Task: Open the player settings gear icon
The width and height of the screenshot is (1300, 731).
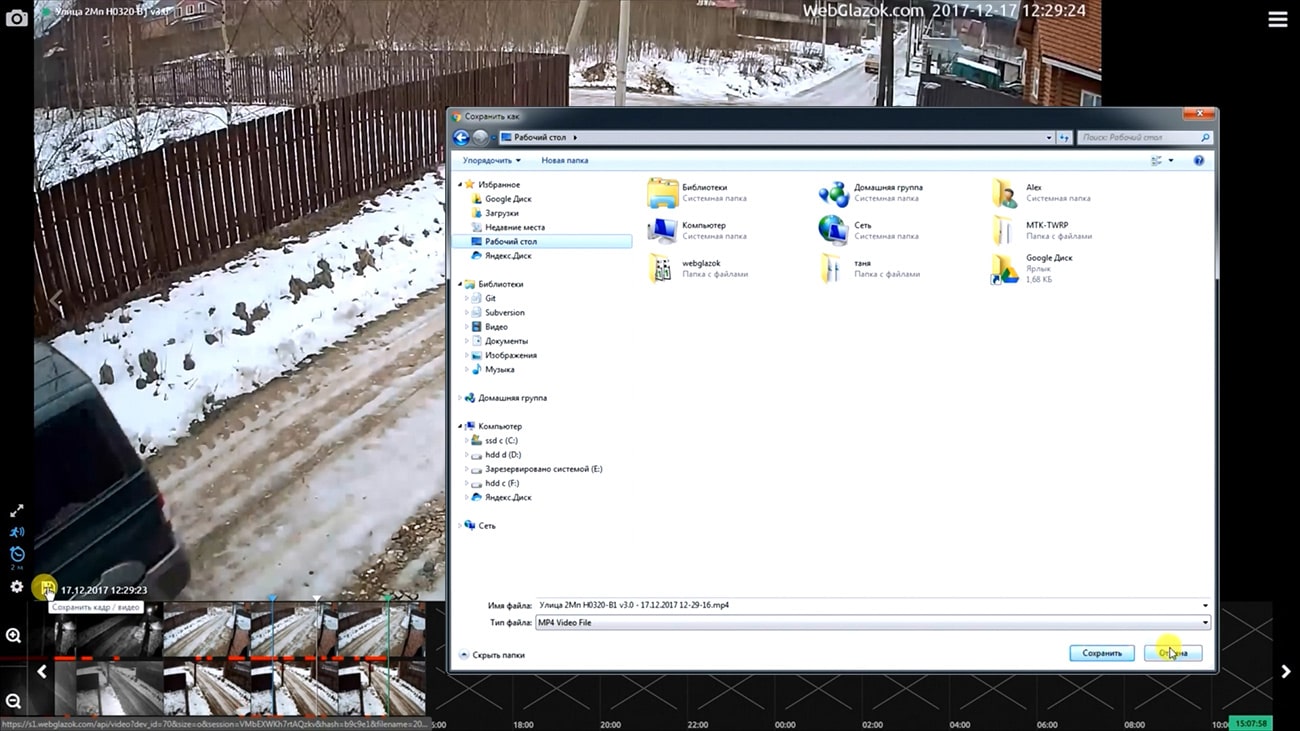Action: (x=16, y=587)
